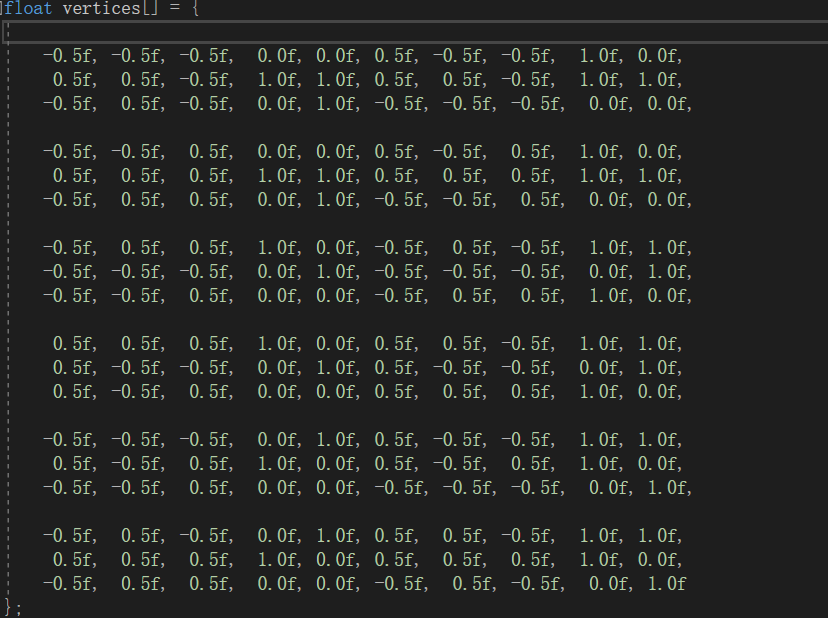Click the first value in the bottom data row

click(x=70, y=584)
